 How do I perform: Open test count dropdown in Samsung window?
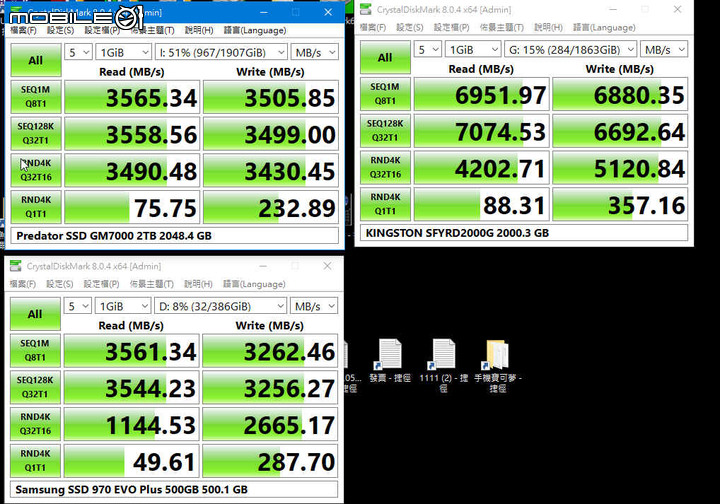[78, 306]
